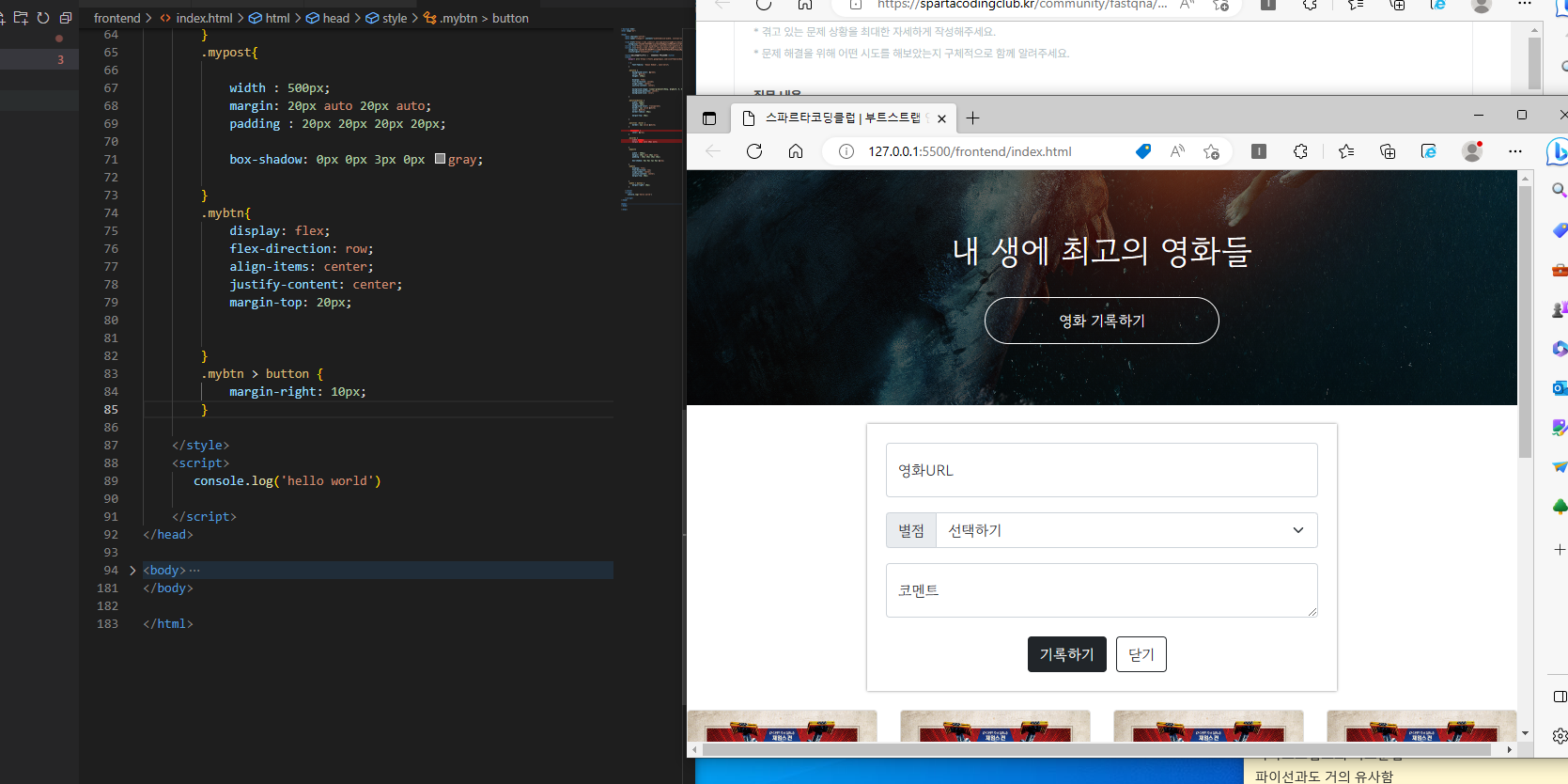The width and height of the screenshot is (1568, 784).
Task: Open the Shopping tag icon in Edge sidebar
Action: (1560, 230)
